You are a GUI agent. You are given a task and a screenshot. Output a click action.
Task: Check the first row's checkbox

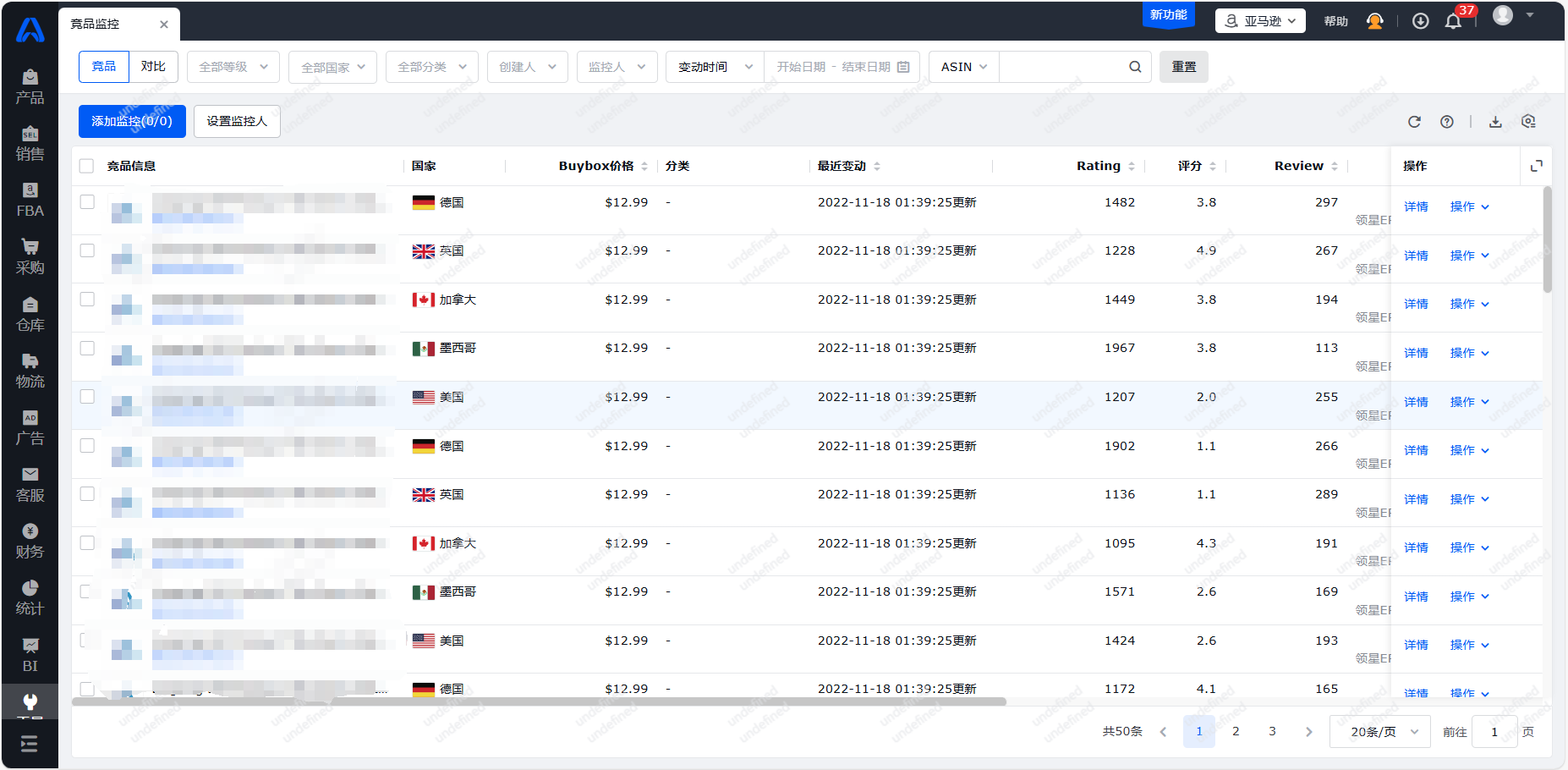coord(87,201)
